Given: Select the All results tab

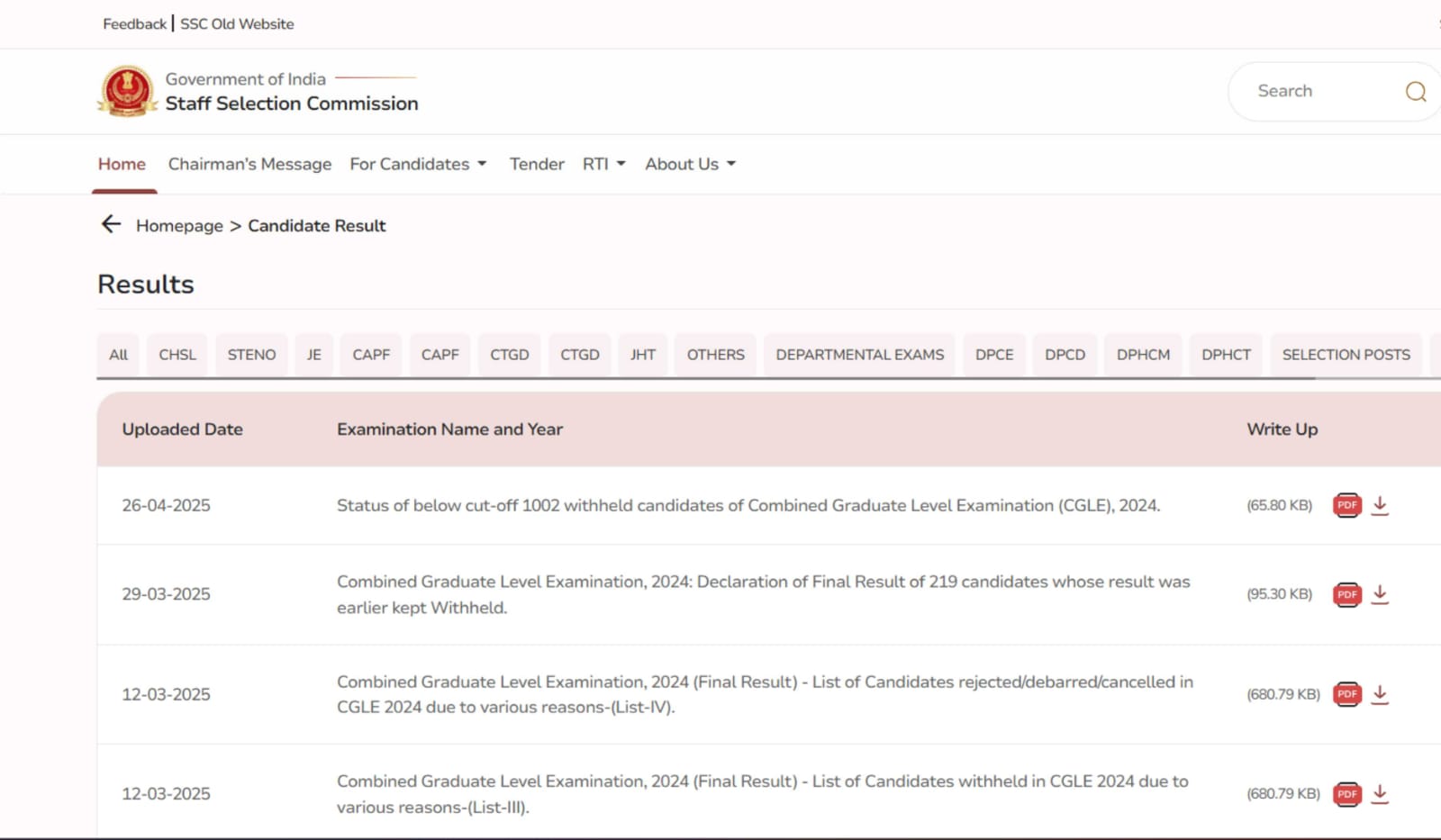Looking at the screenshot, I should point(118,355).
